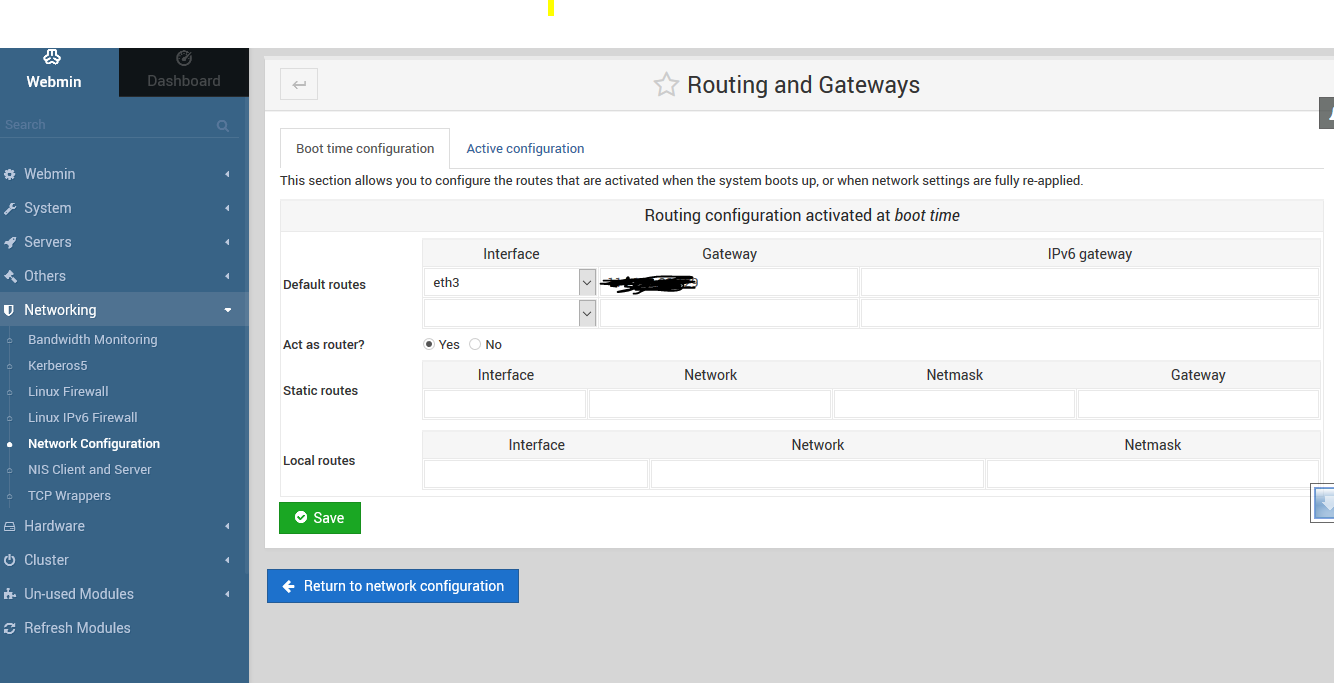Image resolution: width=1334 pixels, height=683 pixels.
Task: Click the Hardware drive icon in sidebar
Action: 10,526
